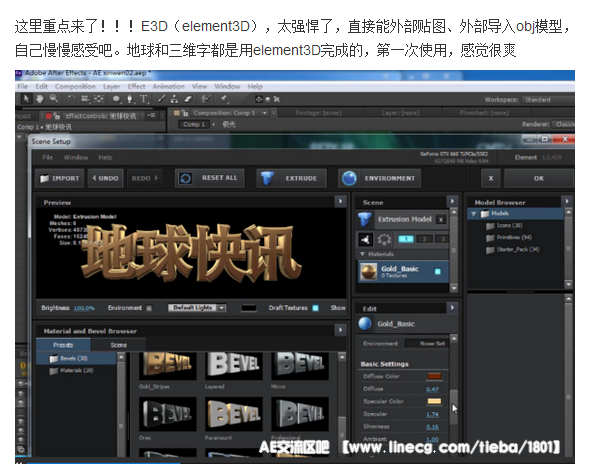This screenshot has width=595, height=464.
Task: Click the Gold_Basic gold sphere material thumbnail
Action: coord(368,272)
